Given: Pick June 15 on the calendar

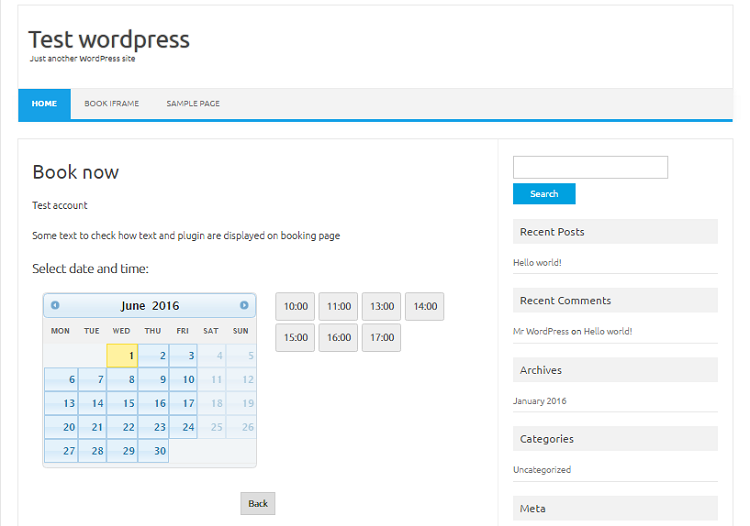Looking at the screenshot, I should (122, 403).
